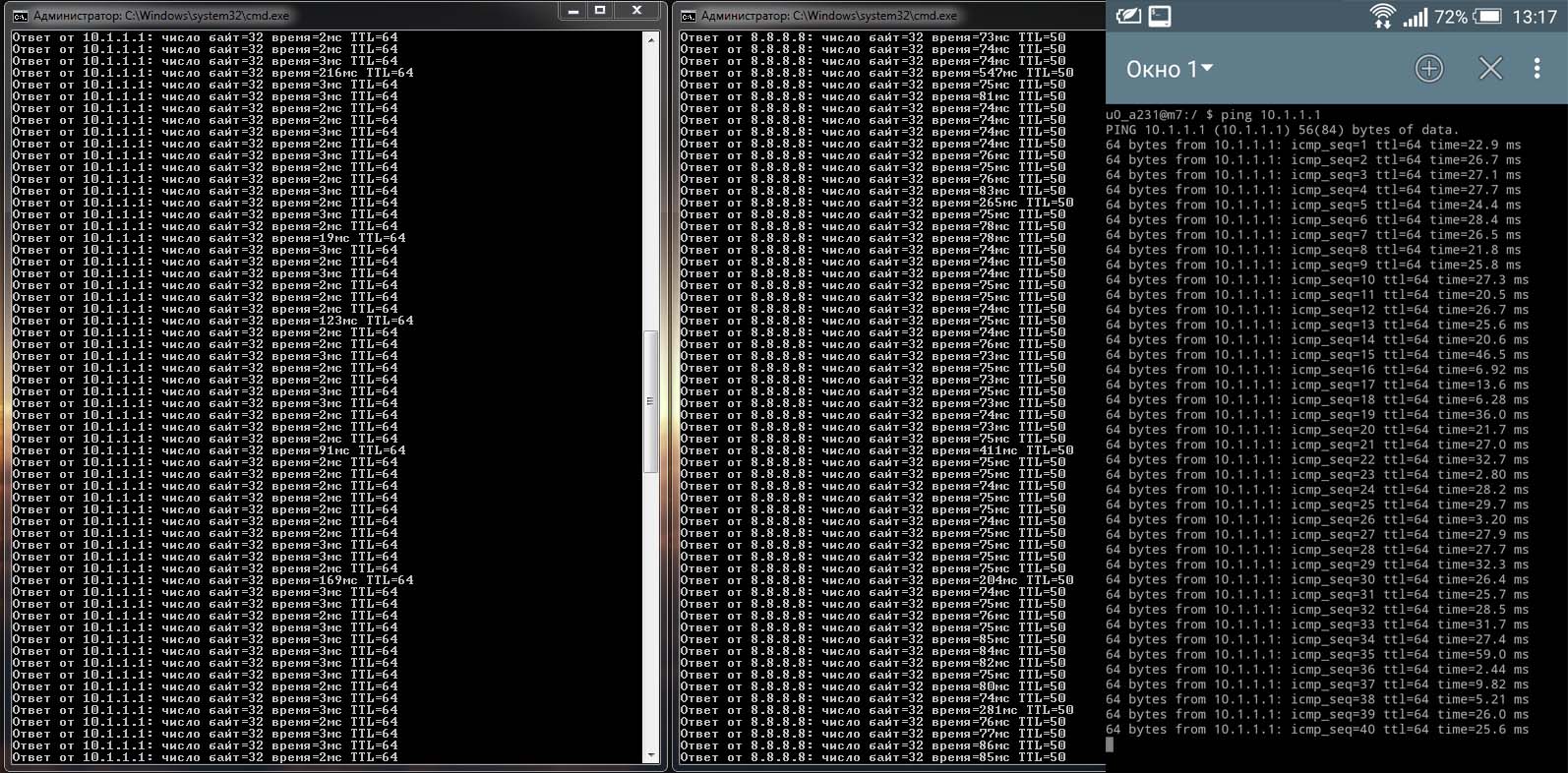Tap the 13:17 clock in status bar

click(1534, 17)
